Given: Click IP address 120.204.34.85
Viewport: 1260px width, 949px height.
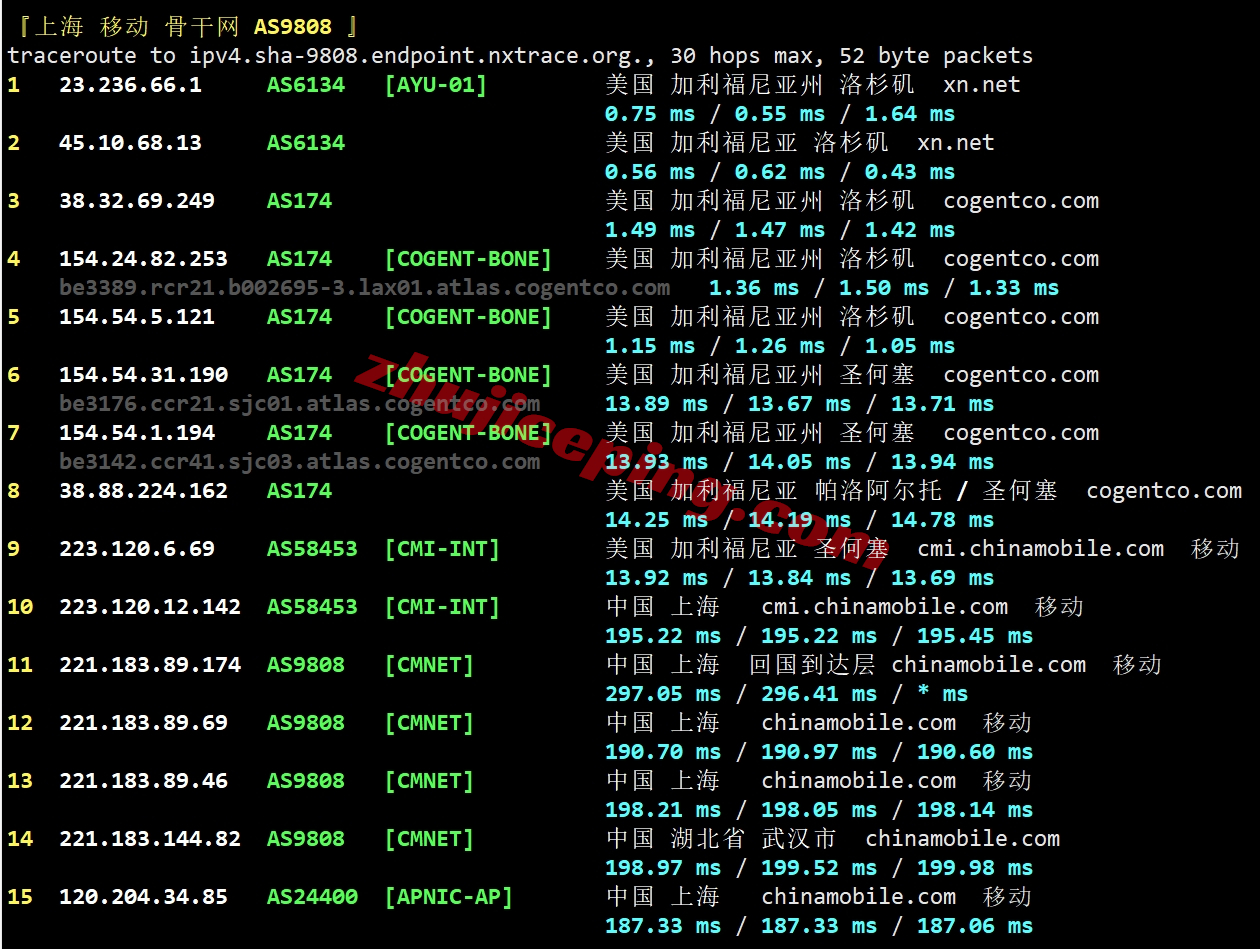Looking at the screenshot, I should click(x=143, y=896).
